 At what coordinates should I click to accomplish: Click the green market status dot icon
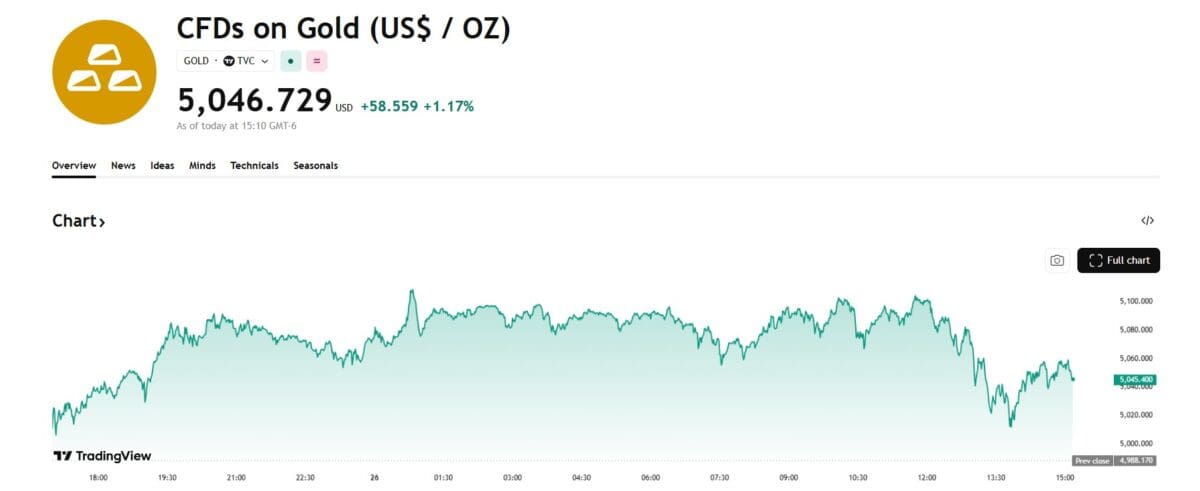(290, 61)
